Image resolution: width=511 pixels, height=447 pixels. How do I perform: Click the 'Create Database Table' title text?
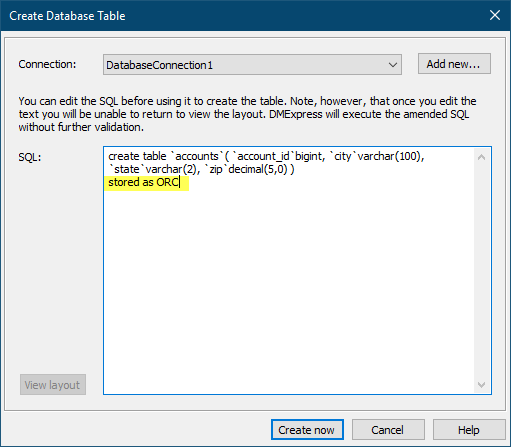[67, 16]
